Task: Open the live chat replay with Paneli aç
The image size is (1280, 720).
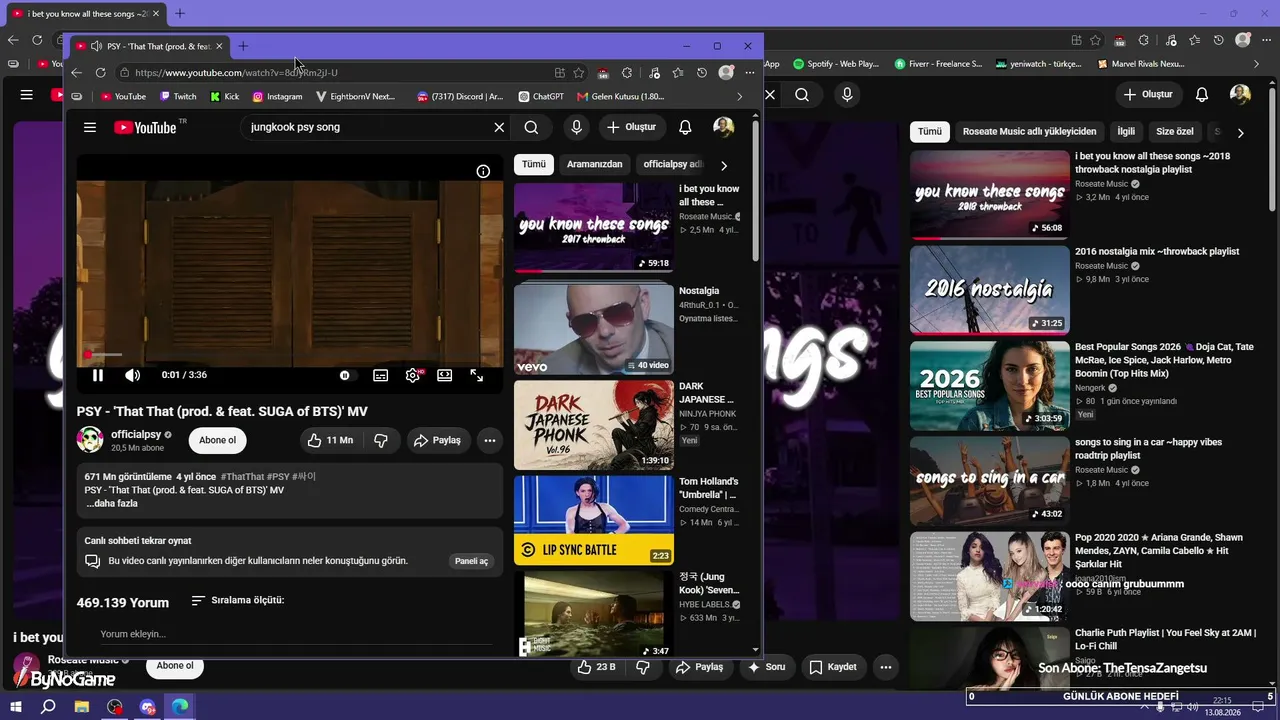Action: (471, 561)
